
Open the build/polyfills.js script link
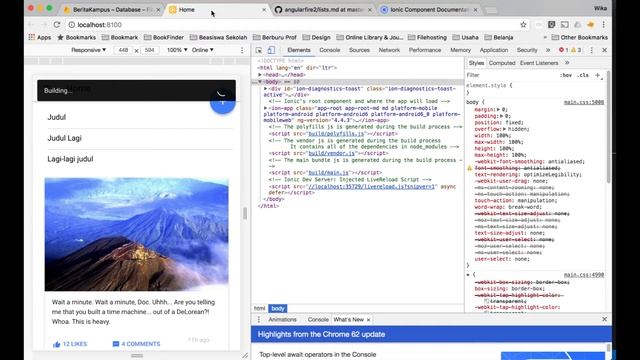pos(336,134)
